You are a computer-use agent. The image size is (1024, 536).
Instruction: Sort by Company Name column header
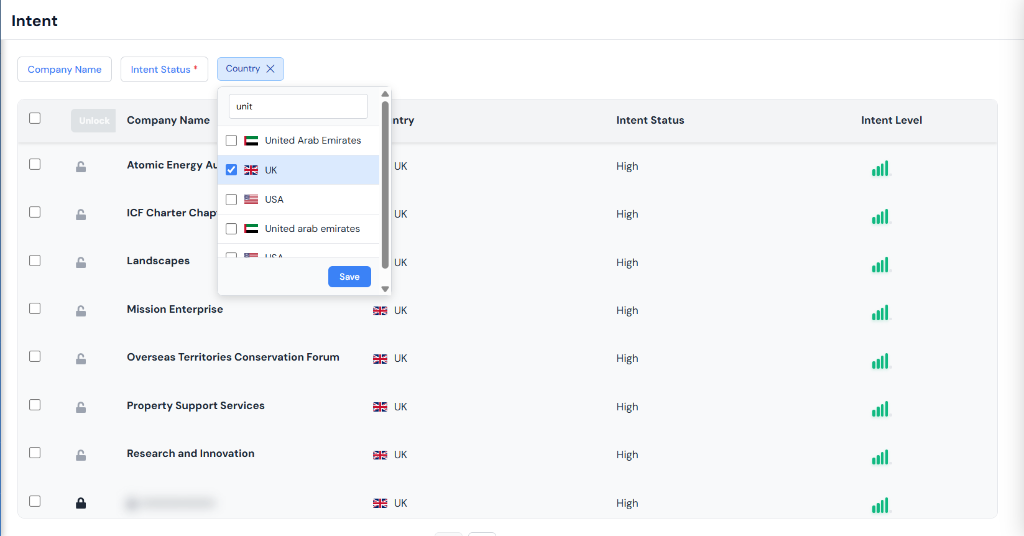[168, 120]
